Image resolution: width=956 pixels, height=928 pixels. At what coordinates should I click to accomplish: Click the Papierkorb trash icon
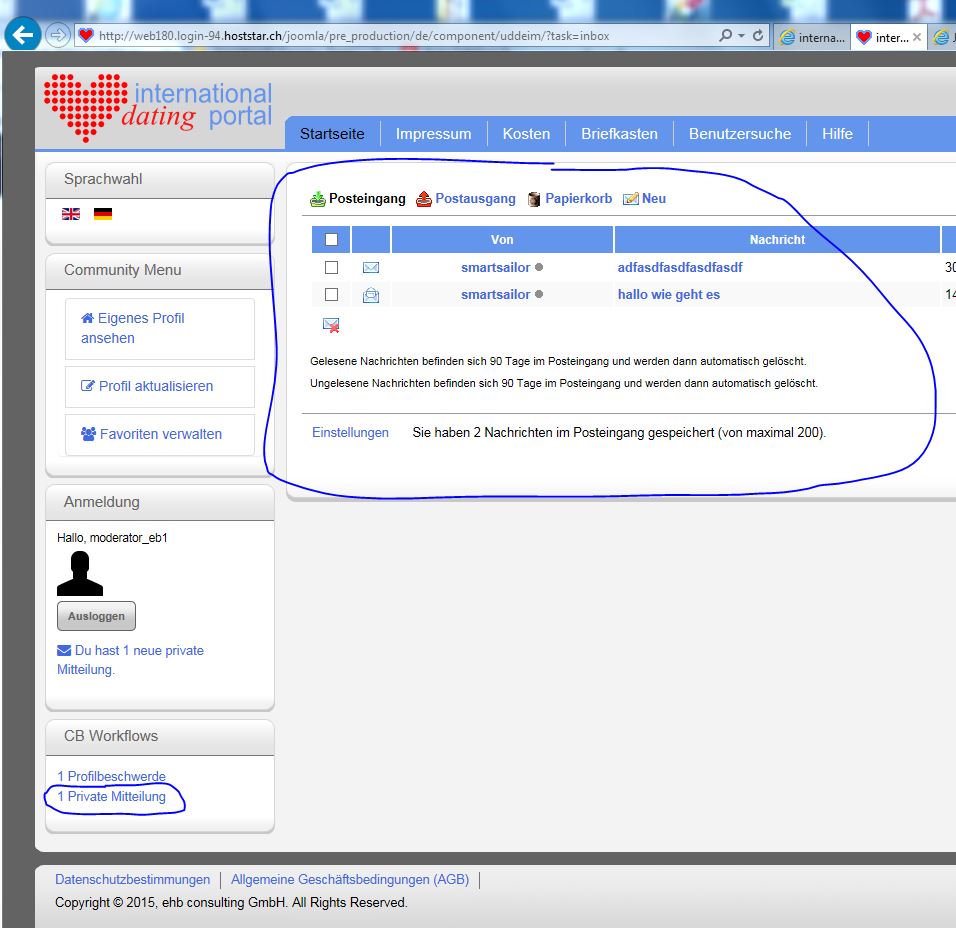click(534, 199)
